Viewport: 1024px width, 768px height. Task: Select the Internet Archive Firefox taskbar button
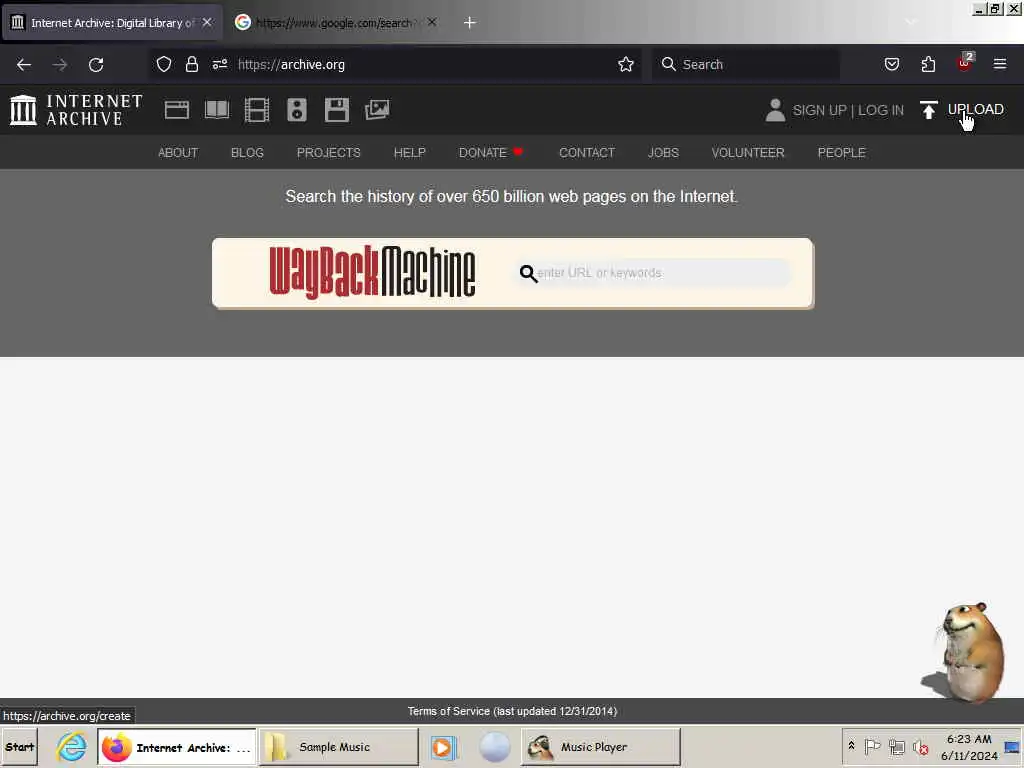click(x=177, y=747)
